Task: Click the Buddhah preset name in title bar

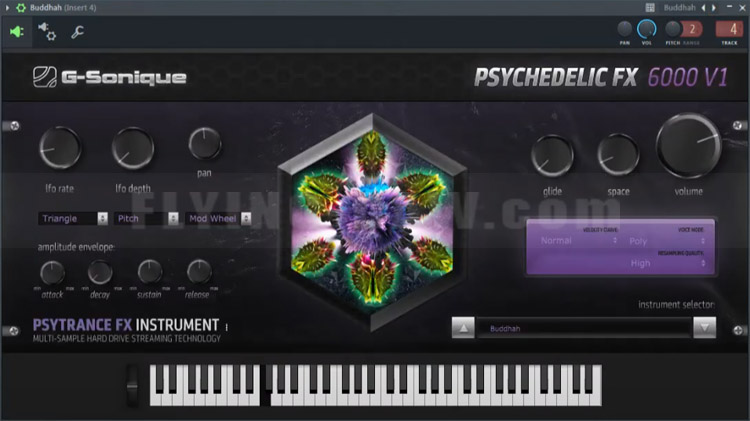Action: [x=679, y=8]
